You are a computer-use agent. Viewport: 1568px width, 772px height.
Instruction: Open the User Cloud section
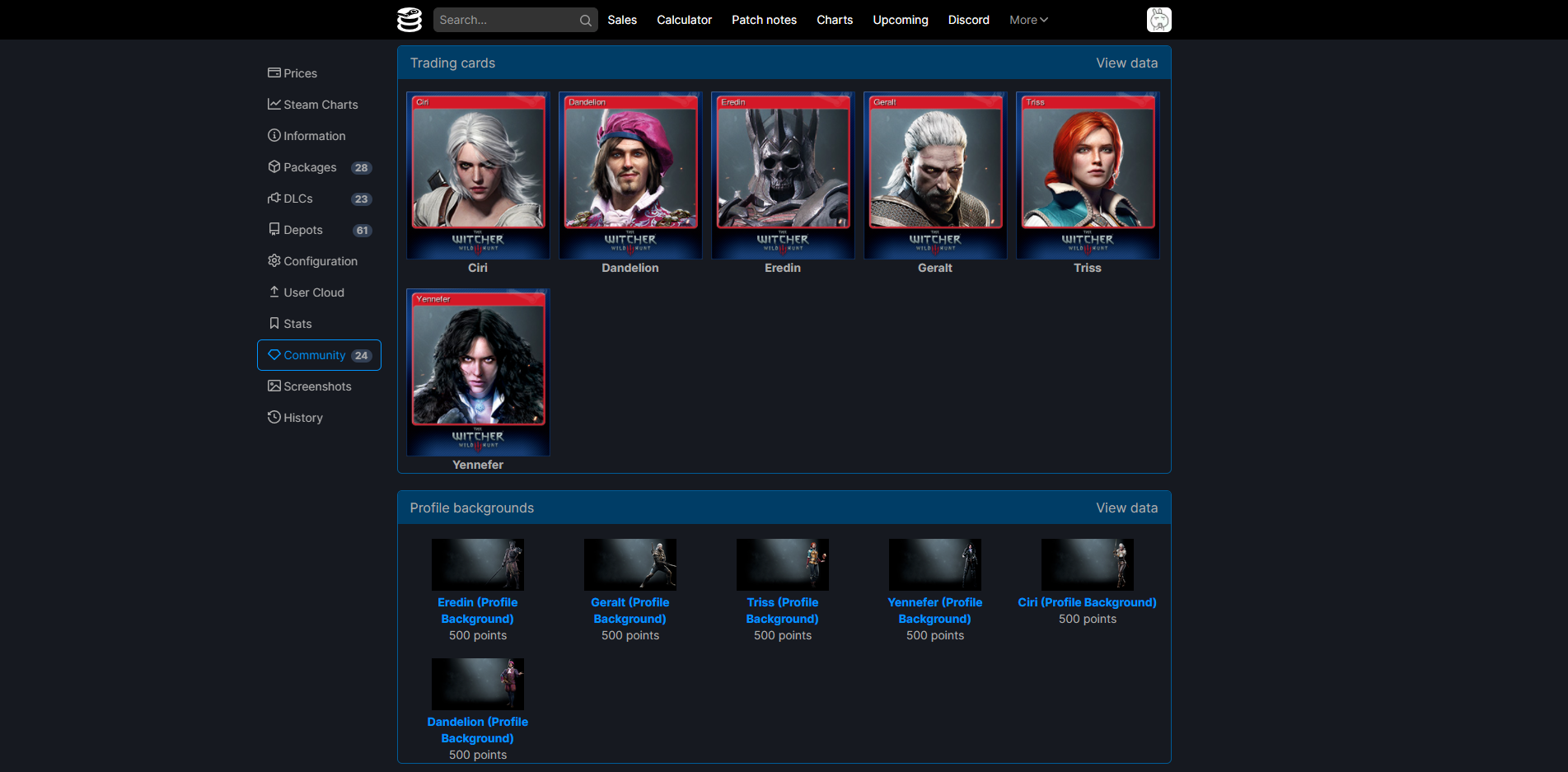(319, 292)
